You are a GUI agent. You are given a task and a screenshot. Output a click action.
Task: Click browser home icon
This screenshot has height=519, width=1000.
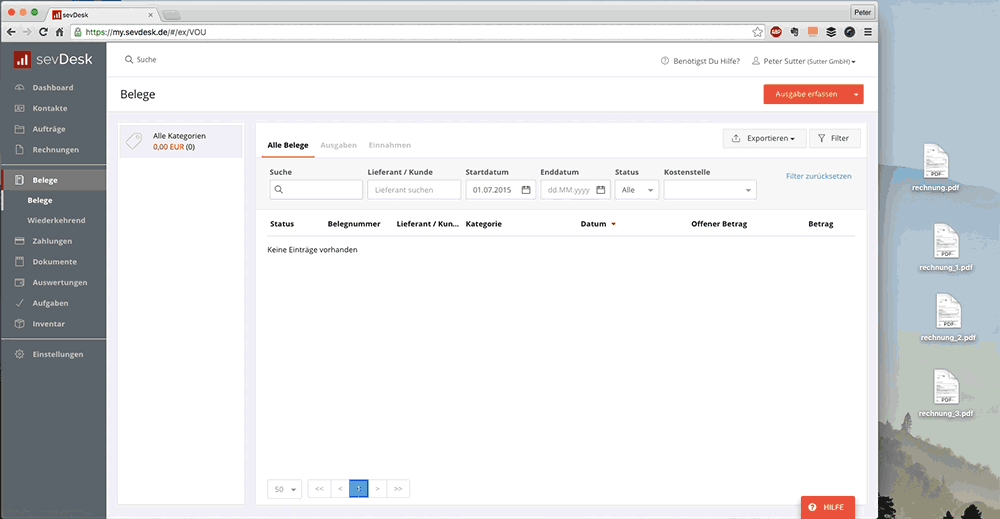[x=59, y=32]
